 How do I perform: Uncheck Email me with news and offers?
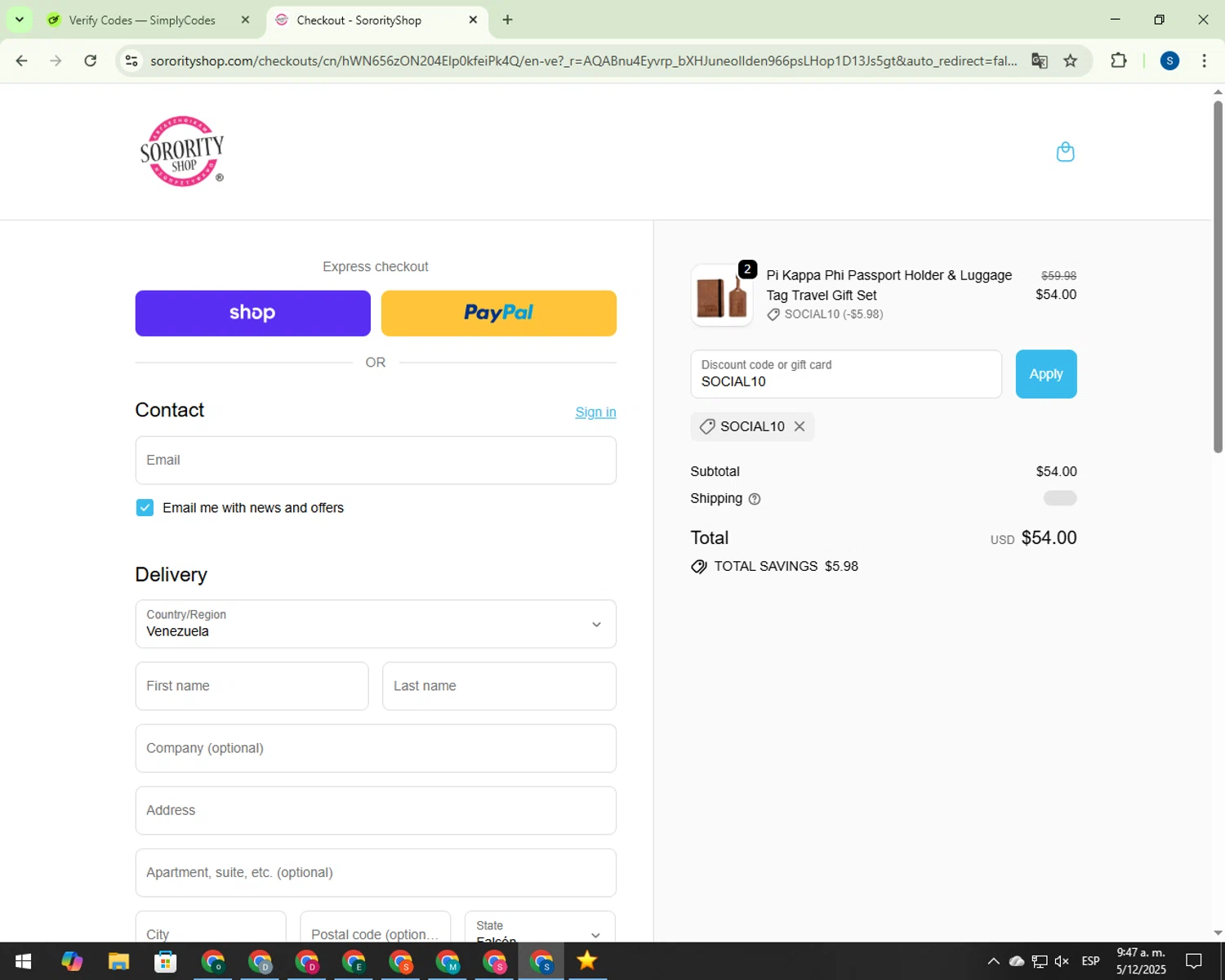click(145, 508)
